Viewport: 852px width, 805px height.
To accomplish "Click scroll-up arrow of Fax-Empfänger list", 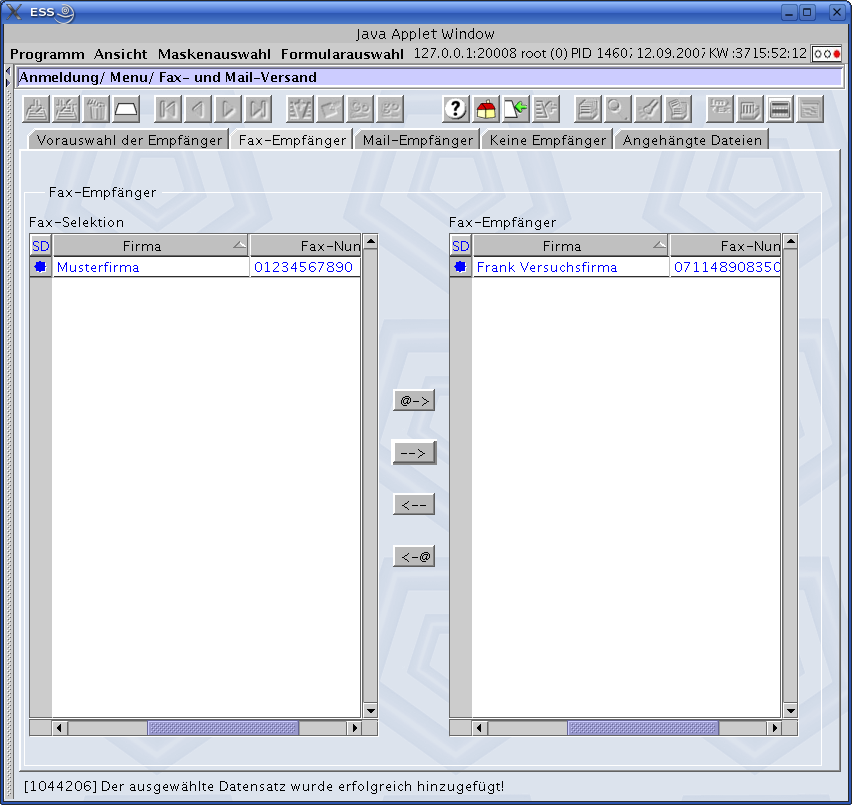I will [x=791, y=242].
